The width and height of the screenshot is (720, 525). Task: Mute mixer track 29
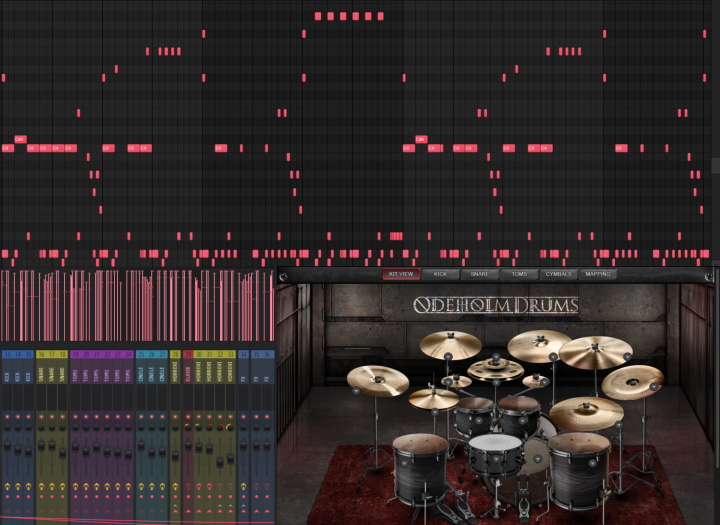(188, 417)
